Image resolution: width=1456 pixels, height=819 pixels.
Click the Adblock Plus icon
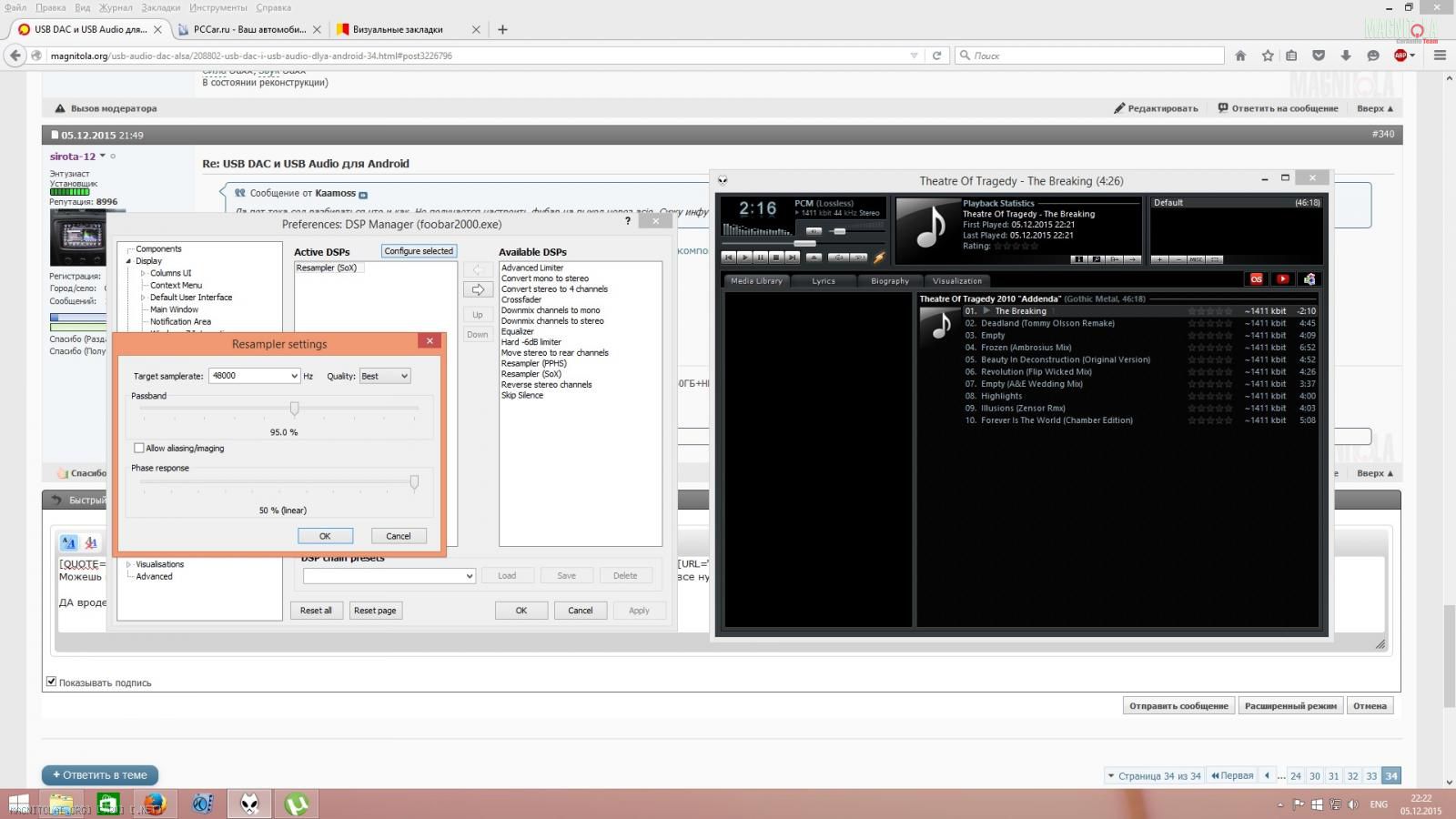click(x=1401, y=56)
